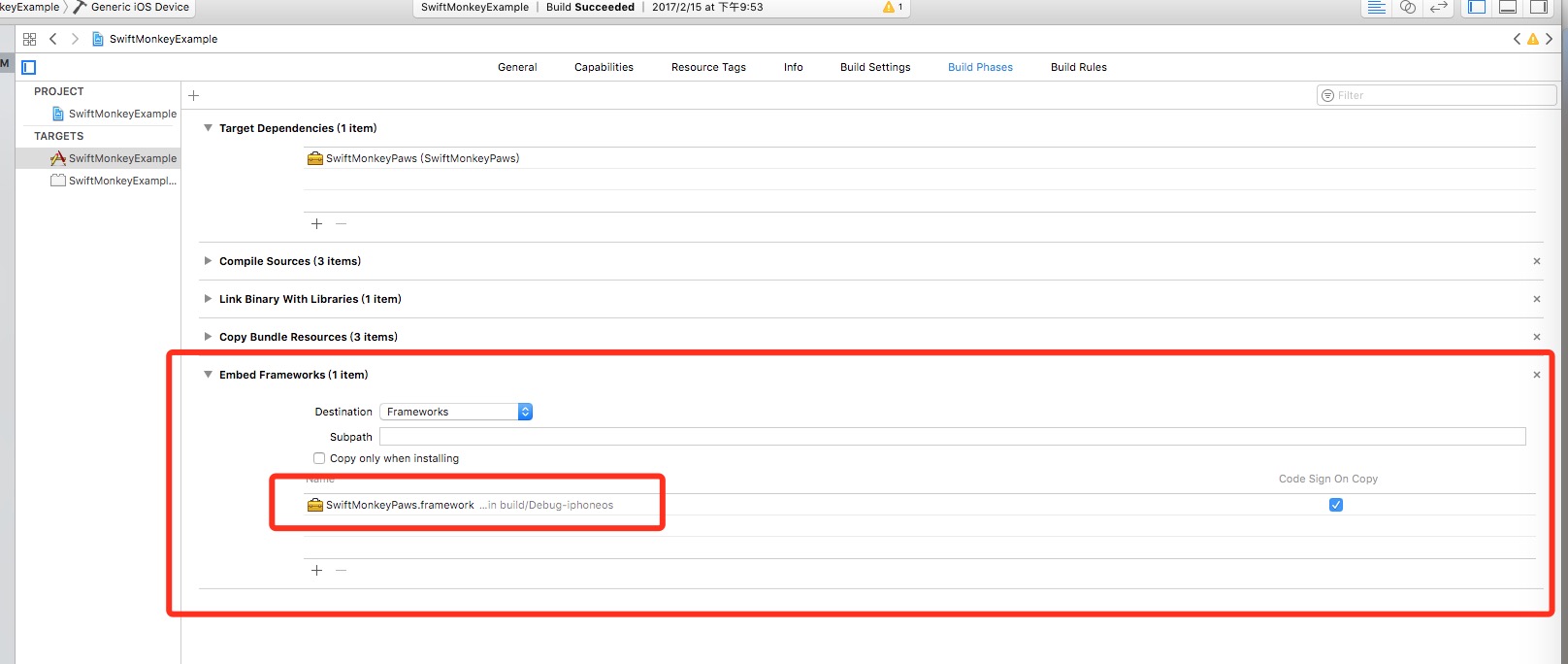Click the Subpath text field
1568x664 pixels.
(951, 437)
